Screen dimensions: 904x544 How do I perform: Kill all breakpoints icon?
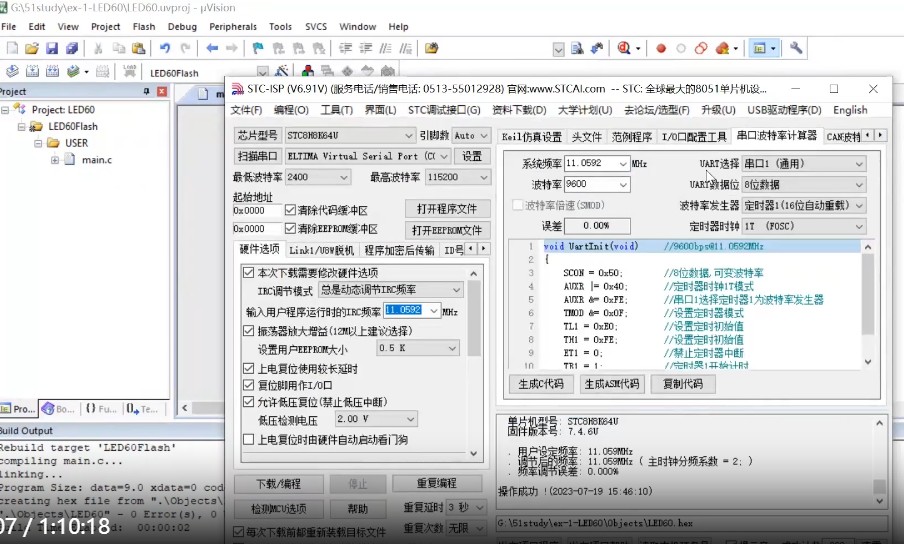click(722, 48)
